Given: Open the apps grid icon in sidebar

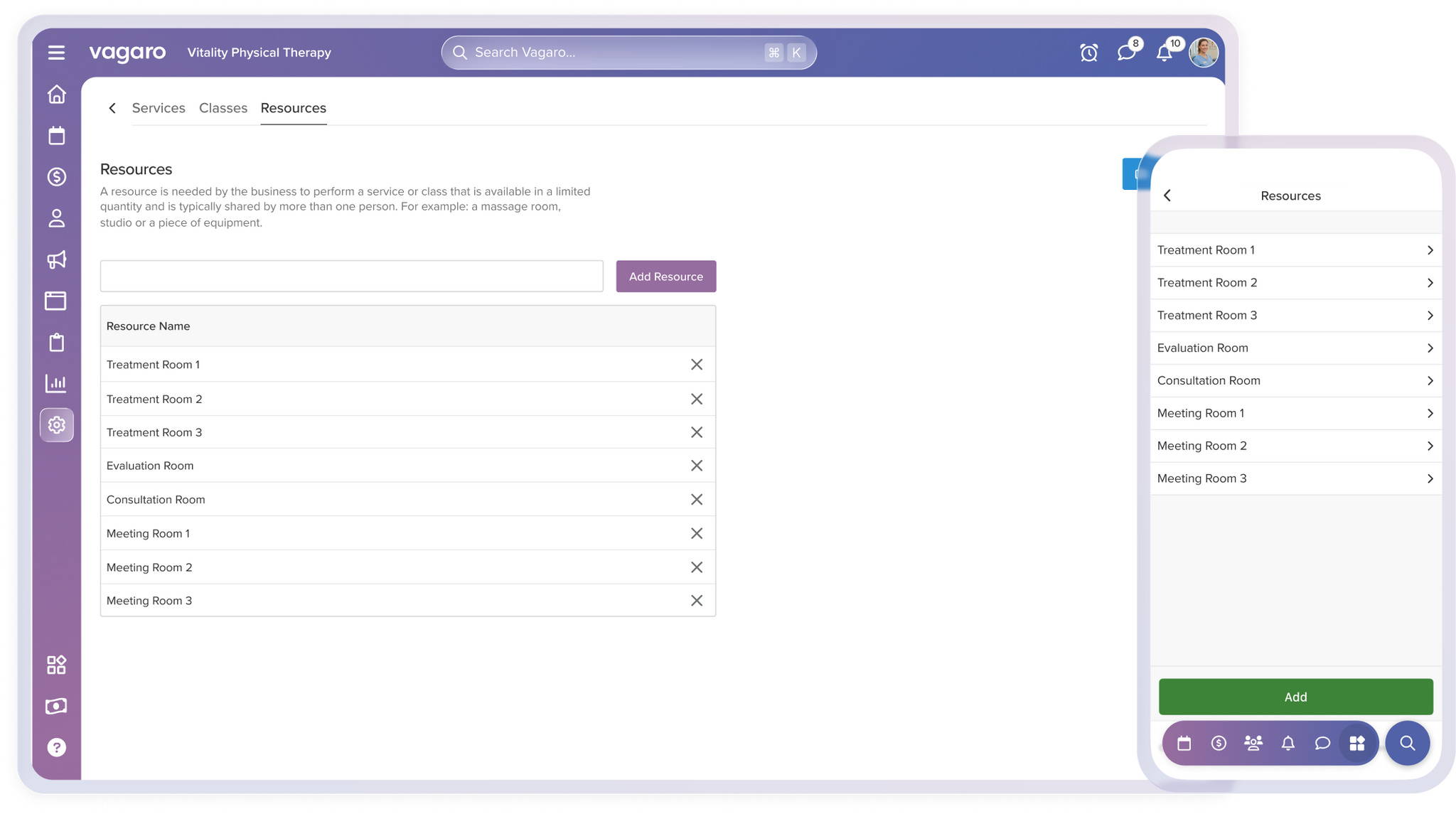Looking at the screenshot, I should (56, 665).
